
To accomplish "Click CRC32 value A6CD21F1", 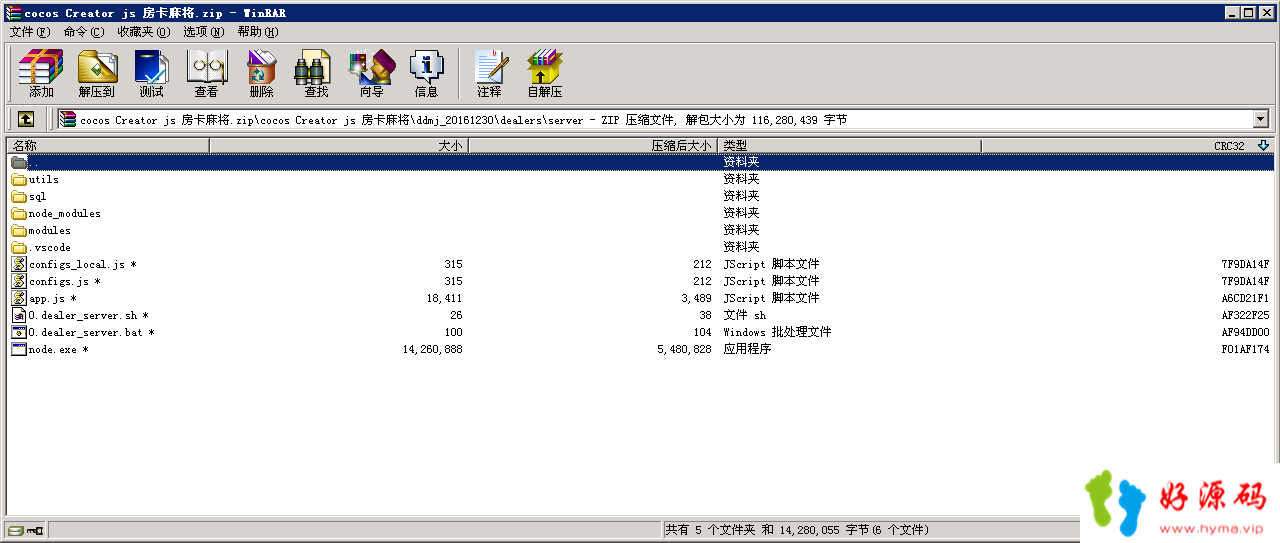I will [1245, 299].
